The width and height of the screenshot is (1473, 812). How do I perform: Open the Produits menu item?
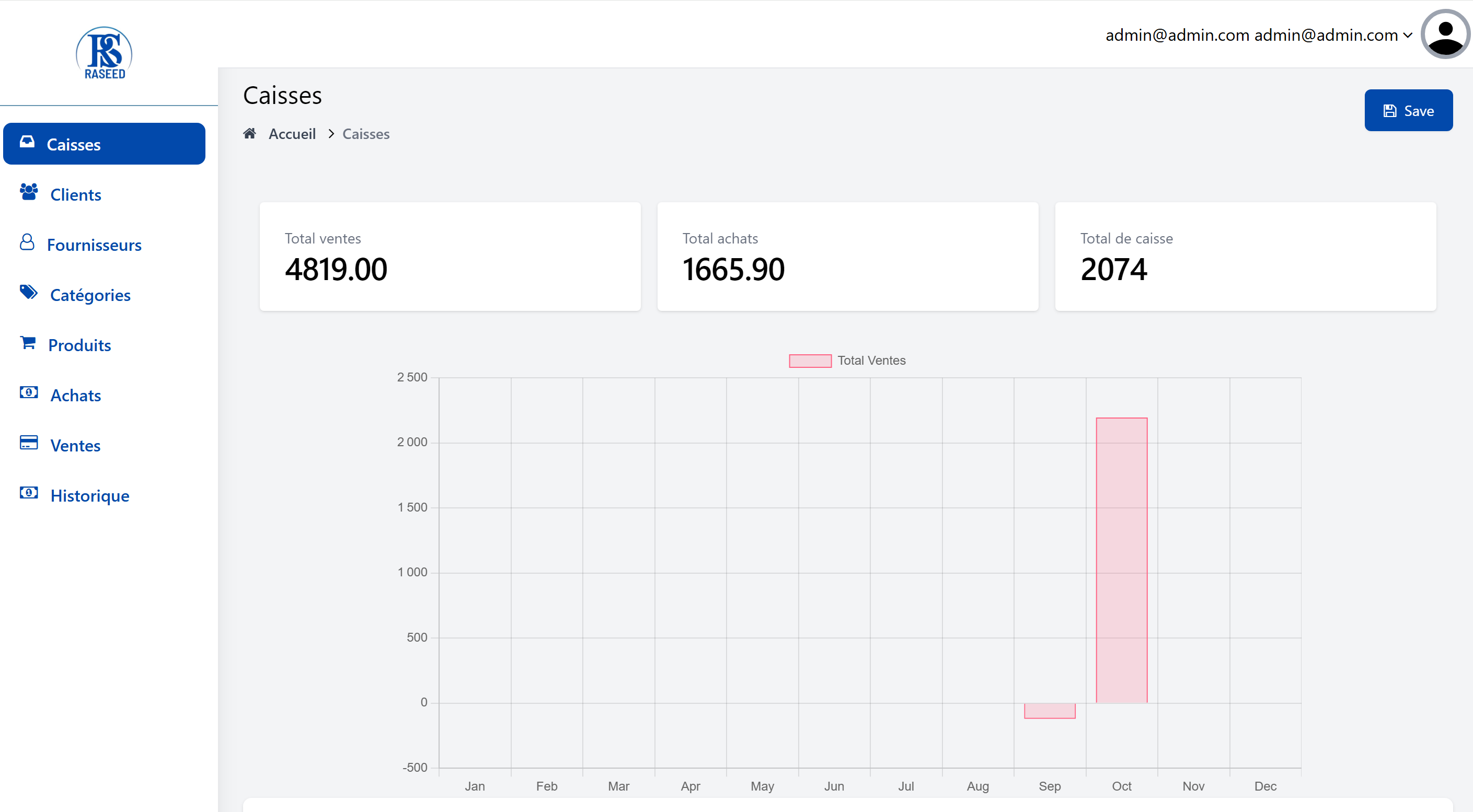pos(79,345)
